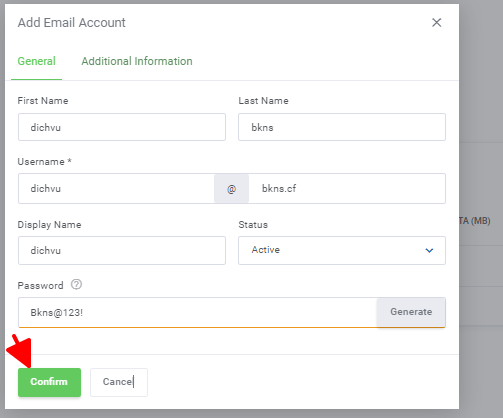This screenshot has height=418, width=503.
Task: Cancel adding the email account
Action: pyautogui.click(x=119, y=382)
